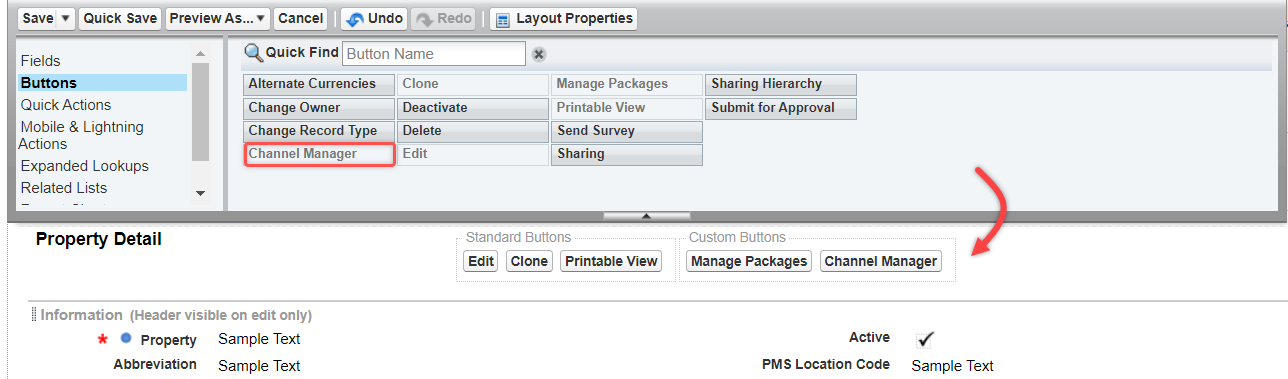The image size is (1288, 379).
Task: Select Sharing Hierarchy palette button
Action: [x=781, y=84]
